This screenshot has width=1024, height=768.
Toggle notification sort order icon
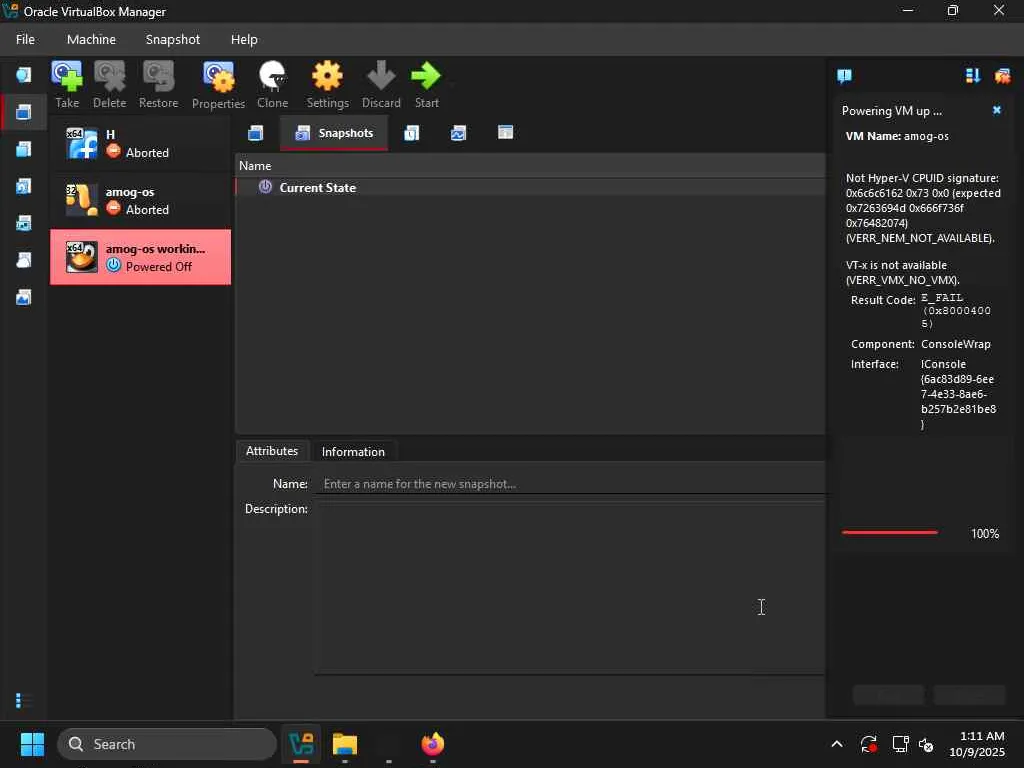[x=973, y=76]
